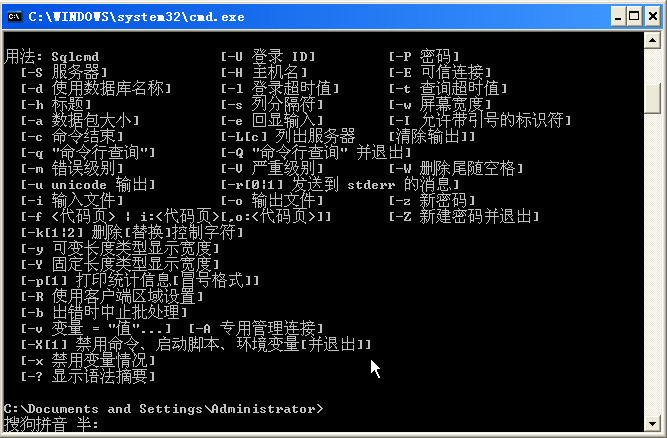Click the [-U 登录 ID] option text
Image resolution: width=667 pixels, height=438 pixels.
268,56
